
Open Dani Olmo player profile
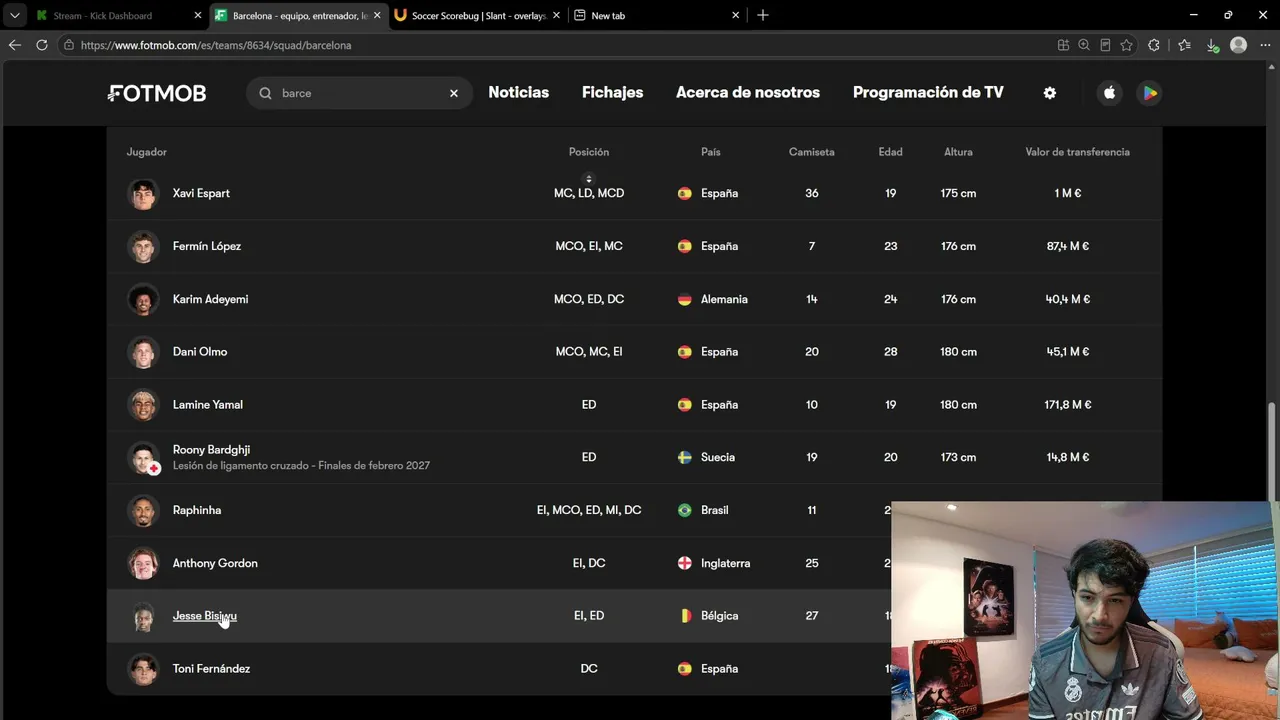pos(200,352)
